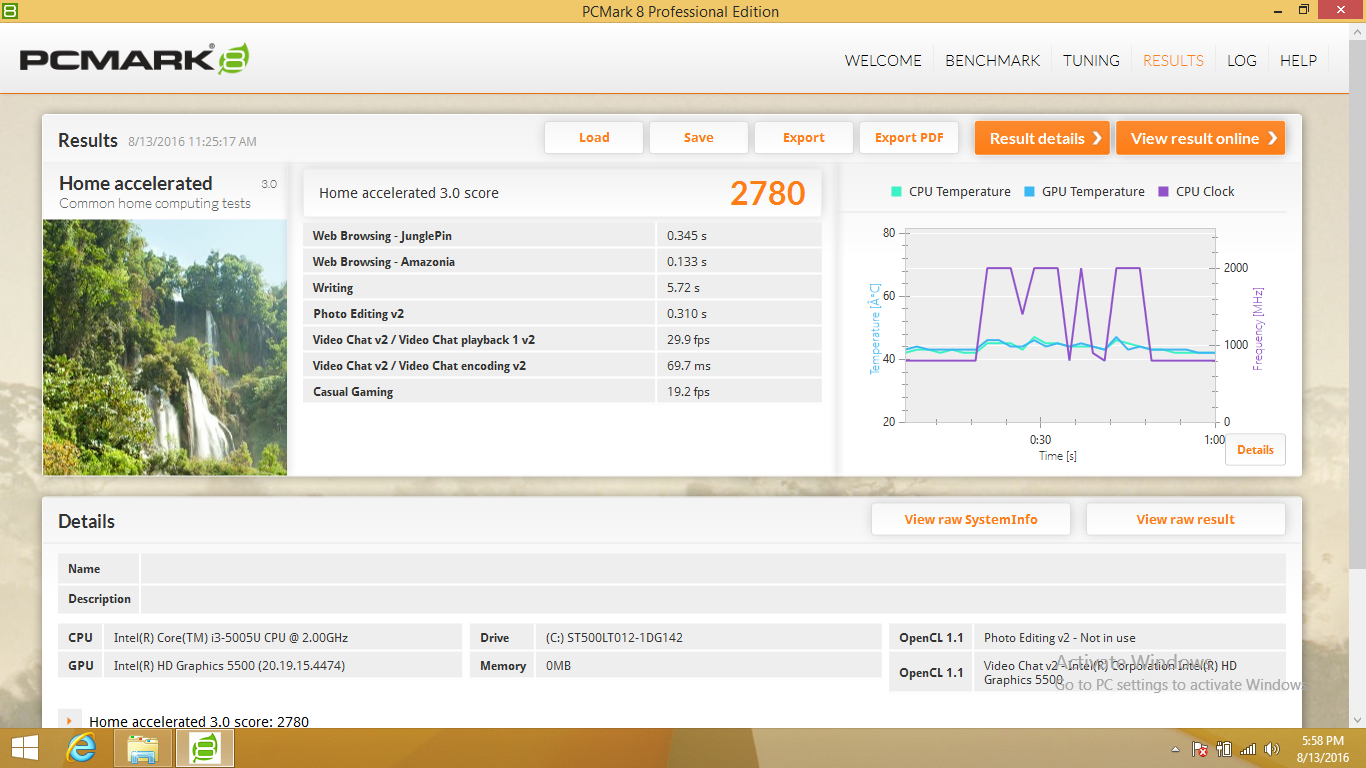Go to the LOG page
The width and height of the screenshot is (1366, 768).
(1241, 60)
